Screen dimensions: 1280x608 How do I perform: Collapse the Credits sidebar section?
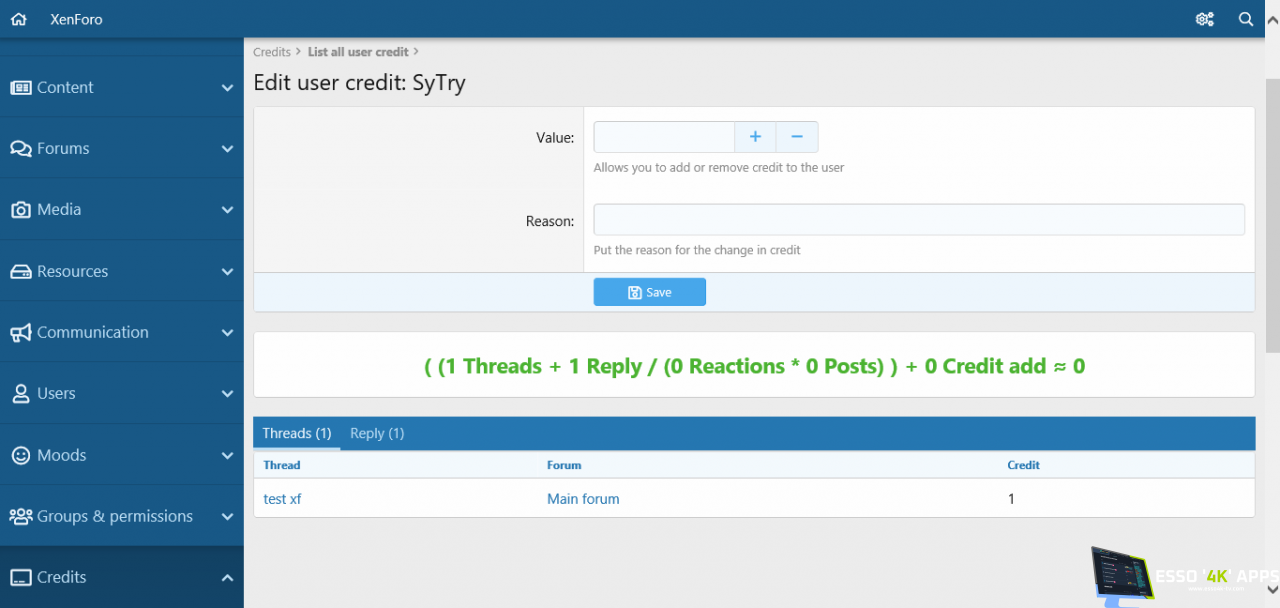[227, 578]
